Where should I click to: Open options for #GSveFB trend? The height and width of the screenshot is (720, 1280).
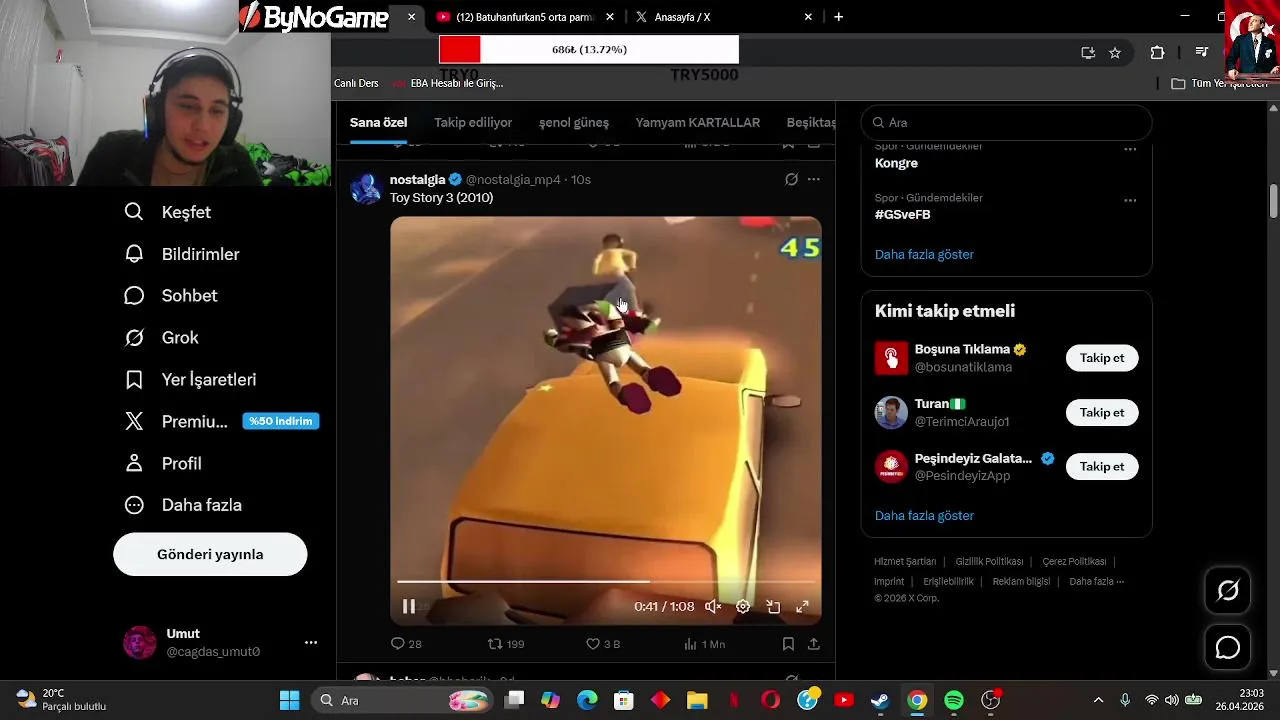(1130, 200)
